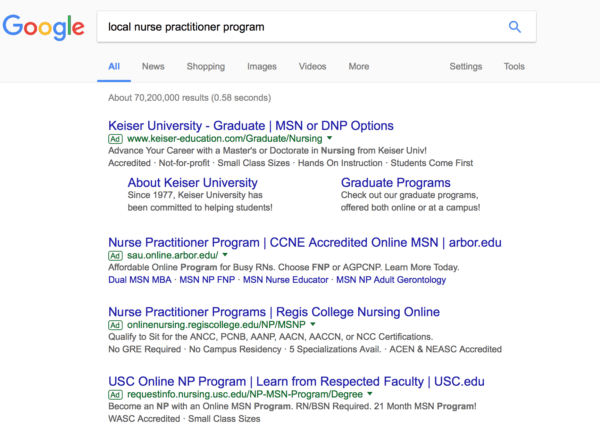The width and height of the screenshot is (600, 426).
Task: Switch to the News tab
Action: [153, 67]
